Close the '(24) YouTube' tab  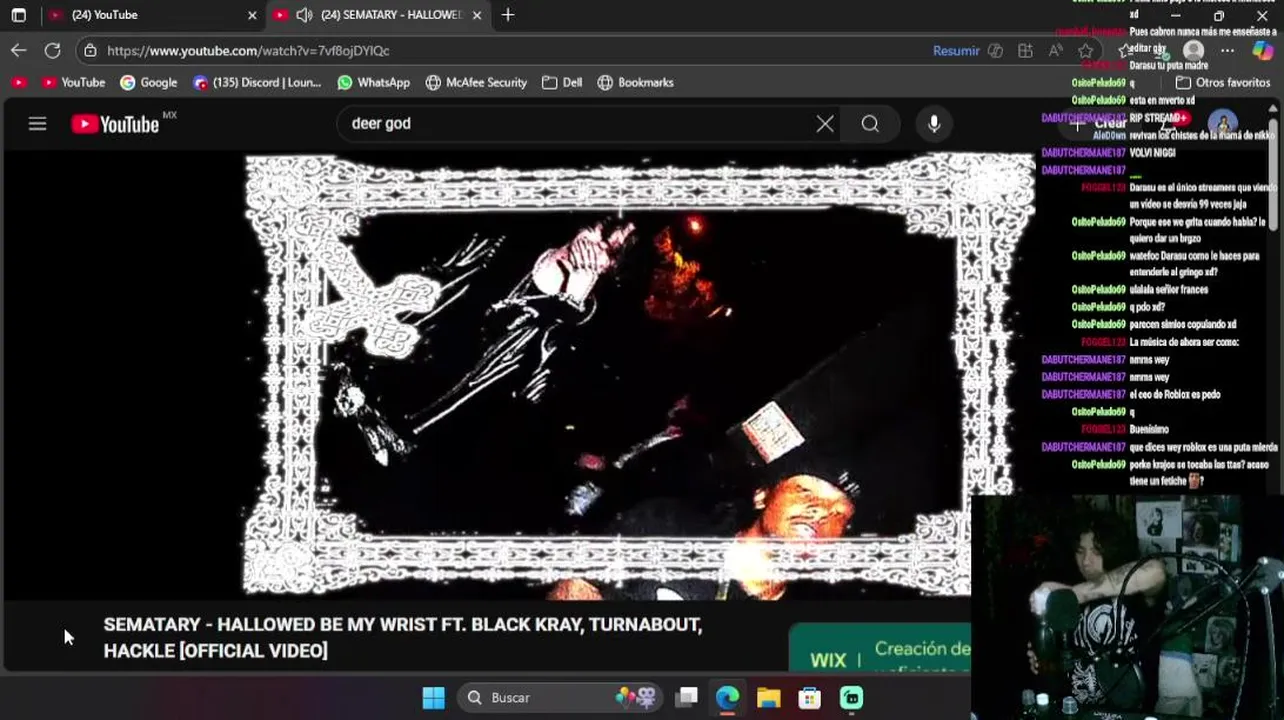click(252, 15)
